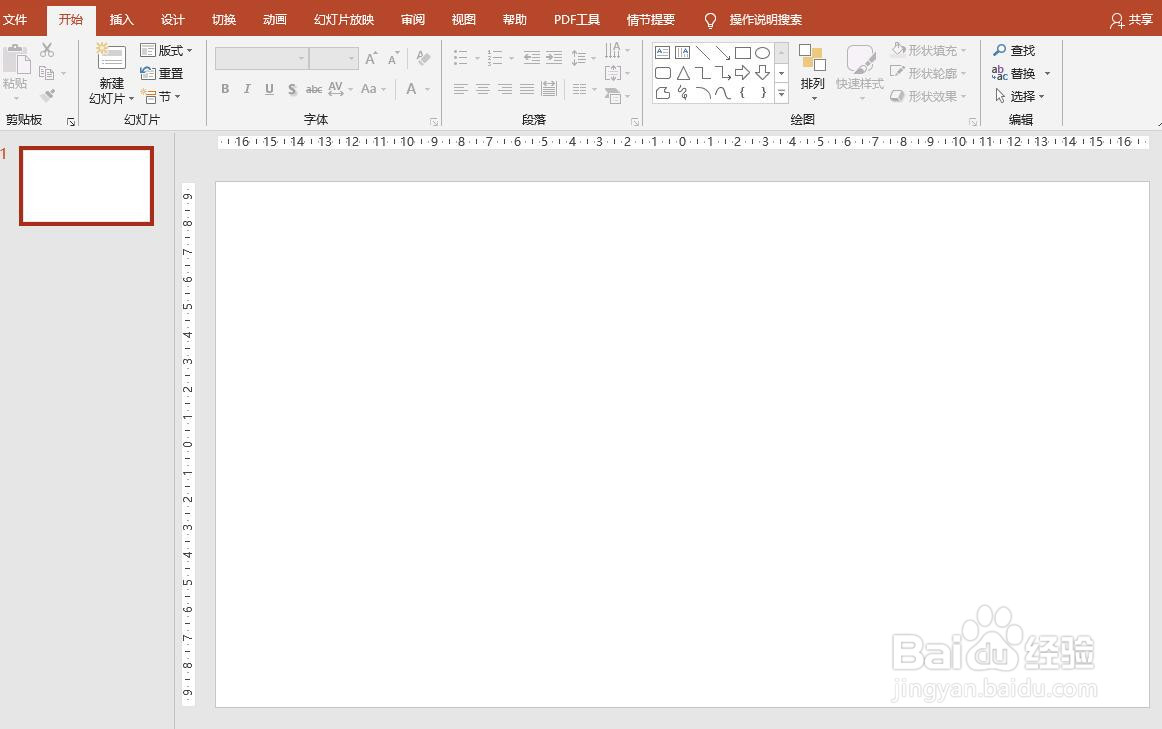Select the vertical text box shape
1162x729 pixels.
(x=683, y=53)
